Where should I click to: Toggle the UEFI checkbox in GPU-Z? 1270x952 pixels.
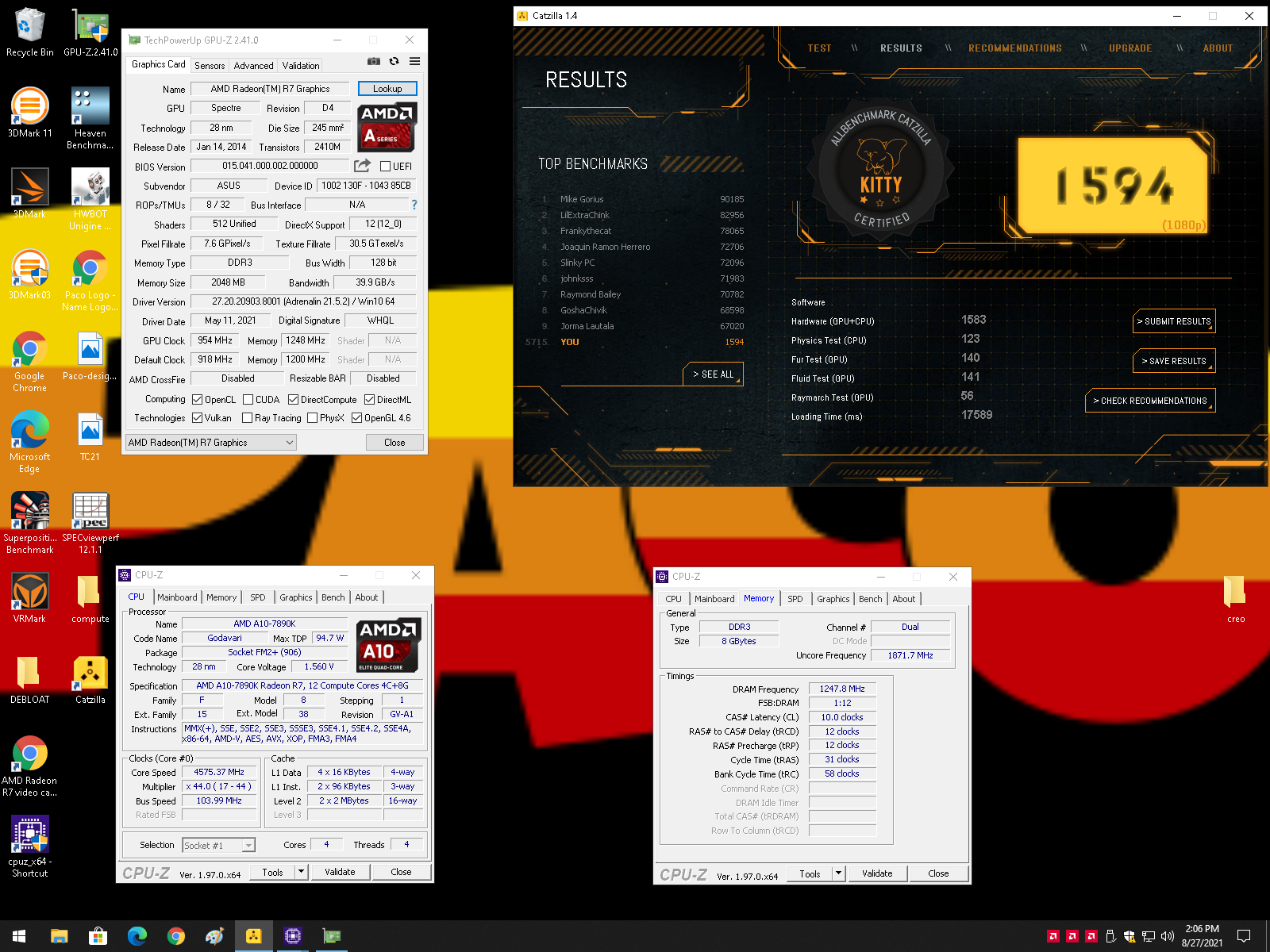click(385, 167)
